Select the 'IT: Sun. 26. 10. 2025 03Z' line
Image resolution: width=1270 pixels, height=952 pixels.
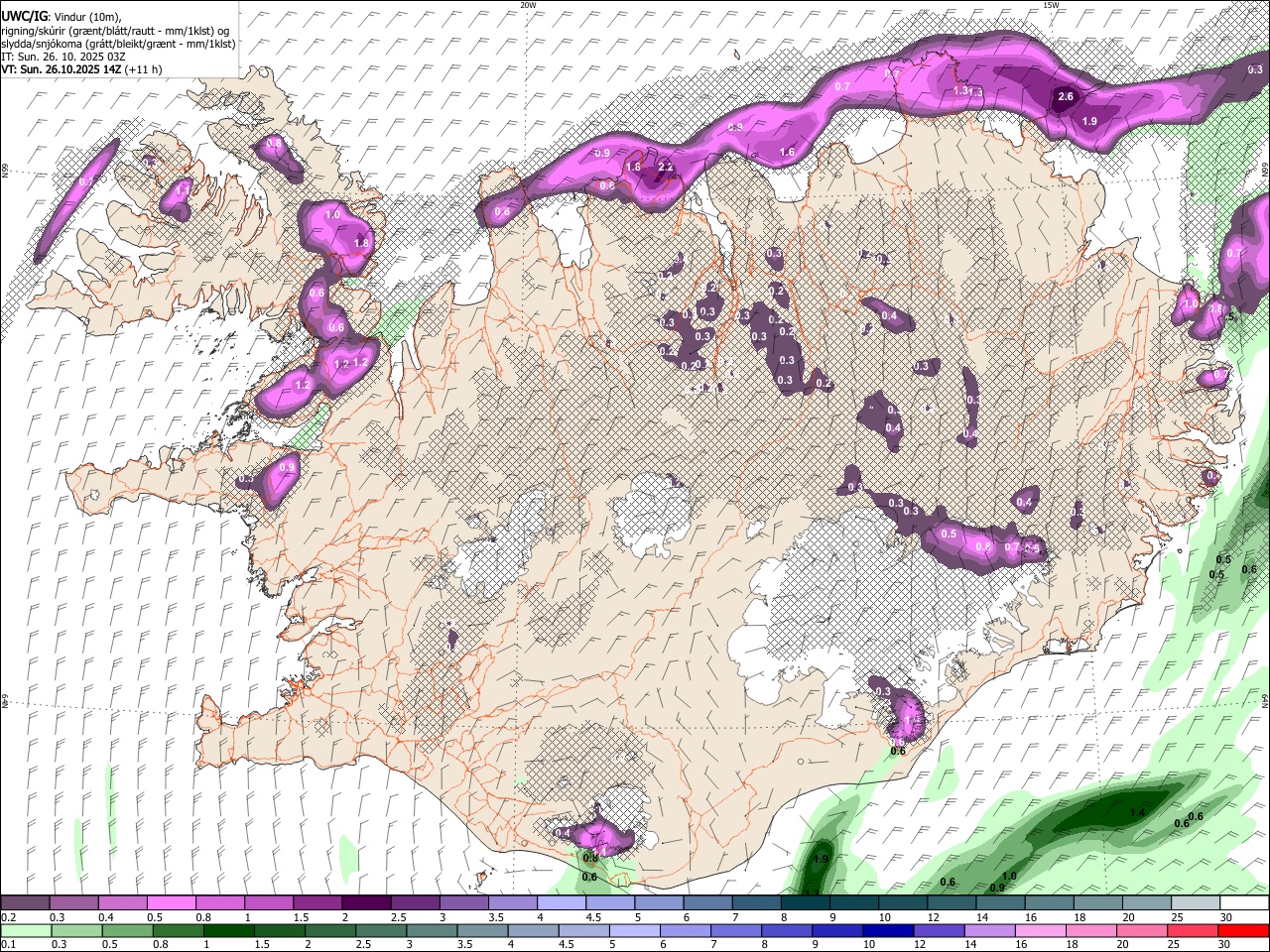pyautogui.click(x=63, y=57)
